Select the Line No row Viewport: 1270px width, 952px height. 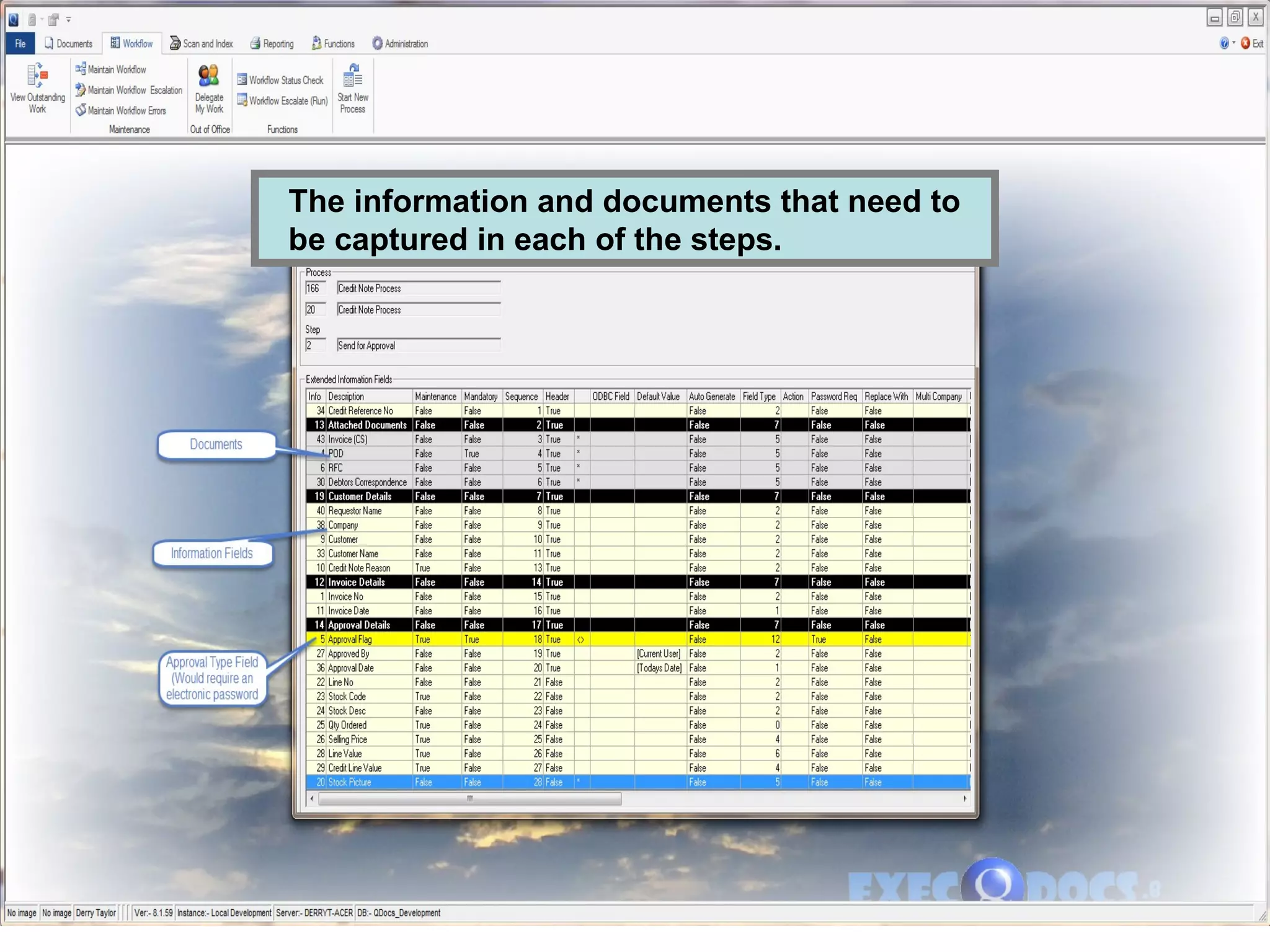[637, 682]
